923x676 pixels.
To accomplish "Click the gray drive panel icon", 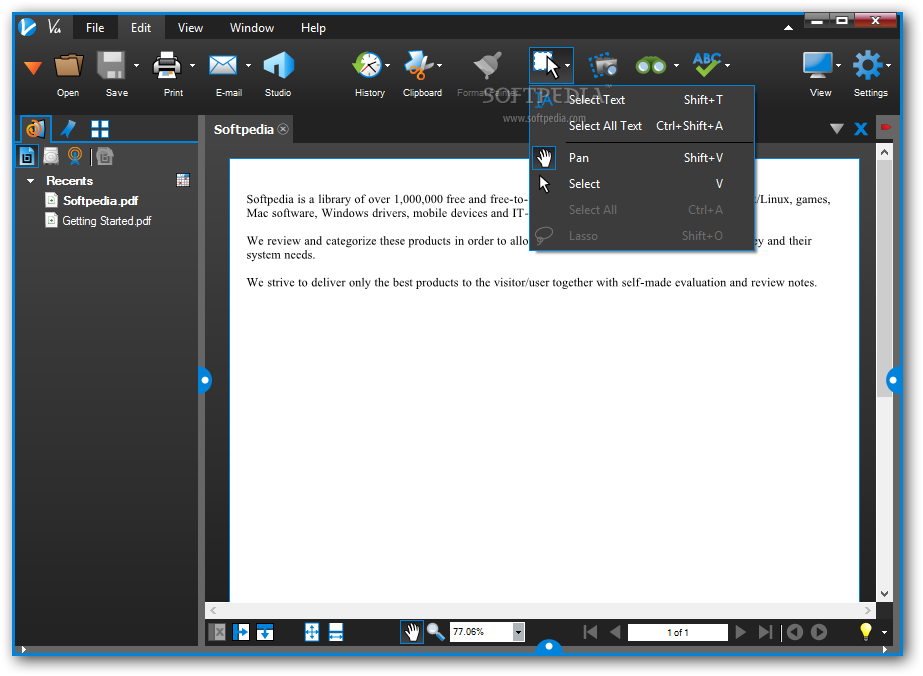I will click(x=51, y=157).
